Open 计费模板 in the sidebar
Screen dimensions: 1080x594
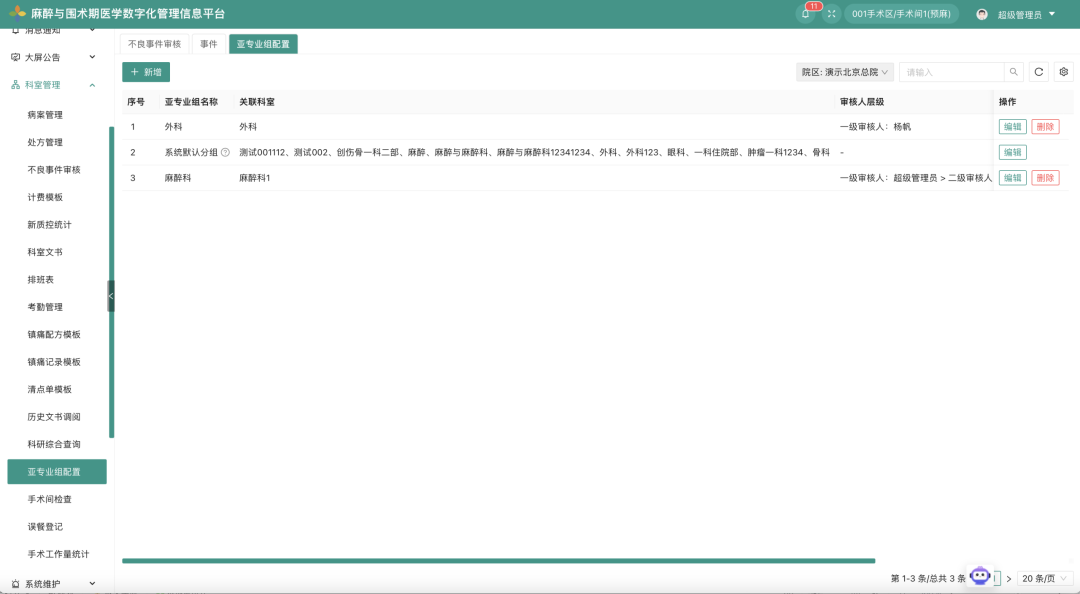[45, 198]
